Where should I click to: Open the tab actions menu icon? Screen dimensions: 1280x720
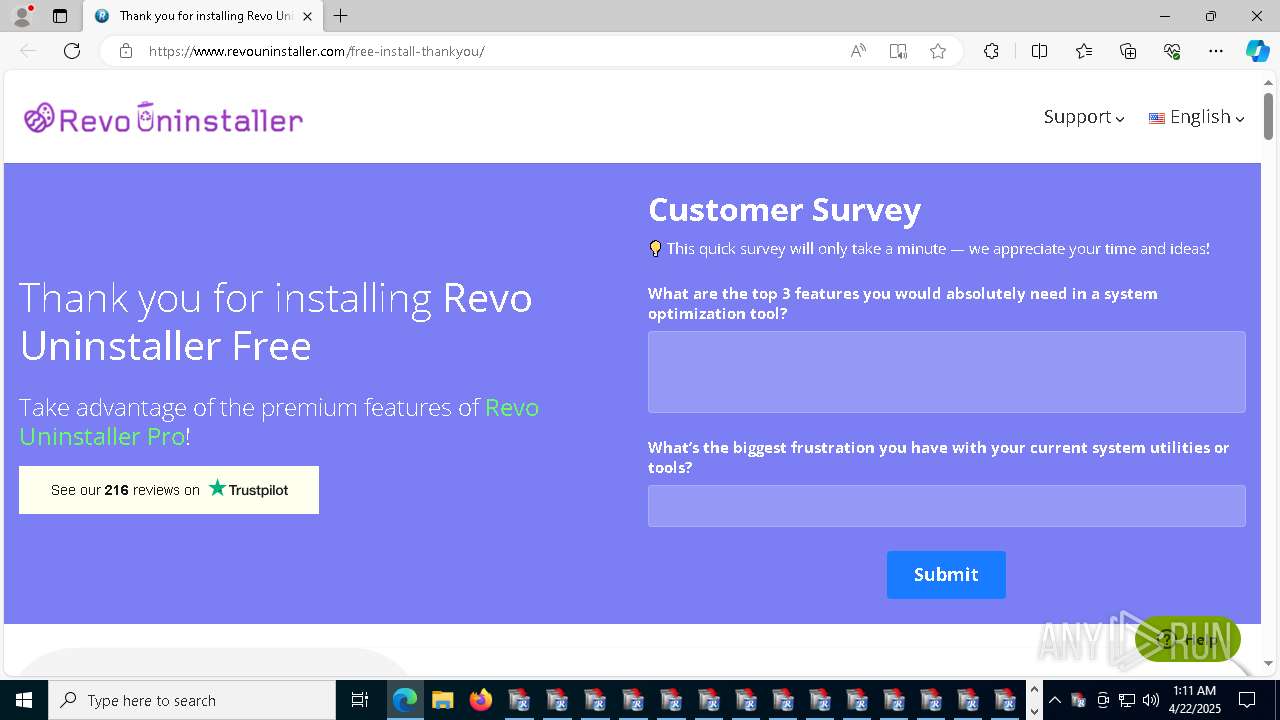(x=60, y=16)
